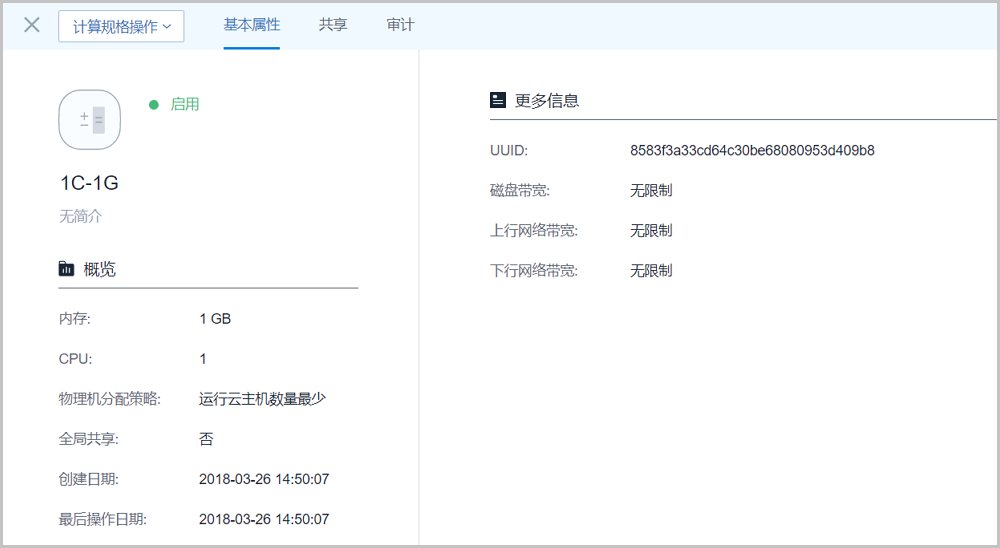Screen dimensions: 1000x548
Task: Click the 创建日期 label
Action: (x=89, y=479)
